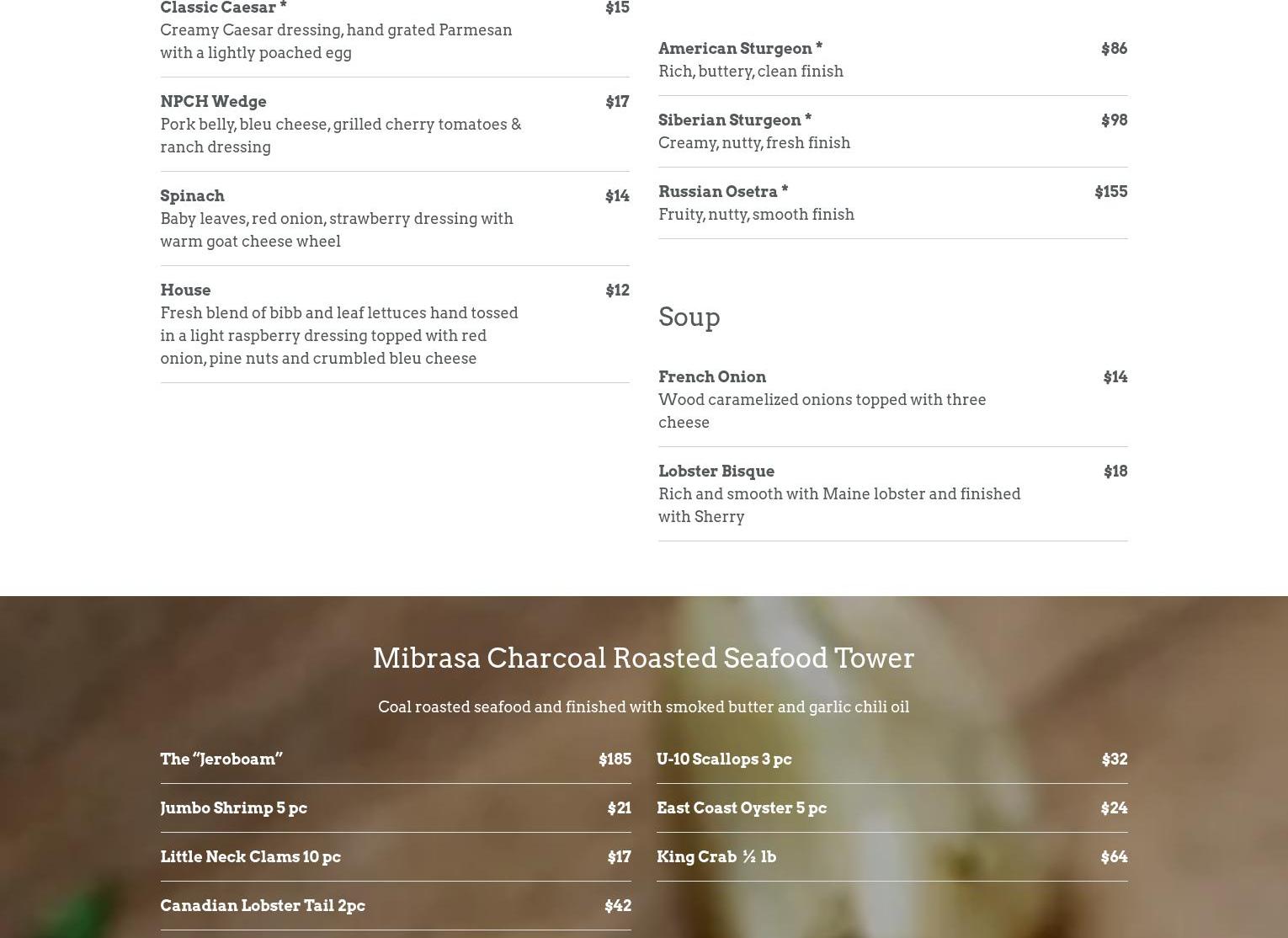Viewport: 1288px width, 938px height.
Task: Click the "Canadian Lobster Tail 2pc" item
Action: (x=263, y=905)
